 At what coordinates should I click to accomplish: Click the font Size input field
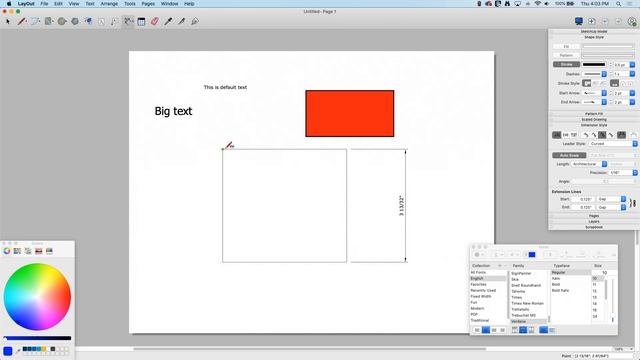(604, 272)
